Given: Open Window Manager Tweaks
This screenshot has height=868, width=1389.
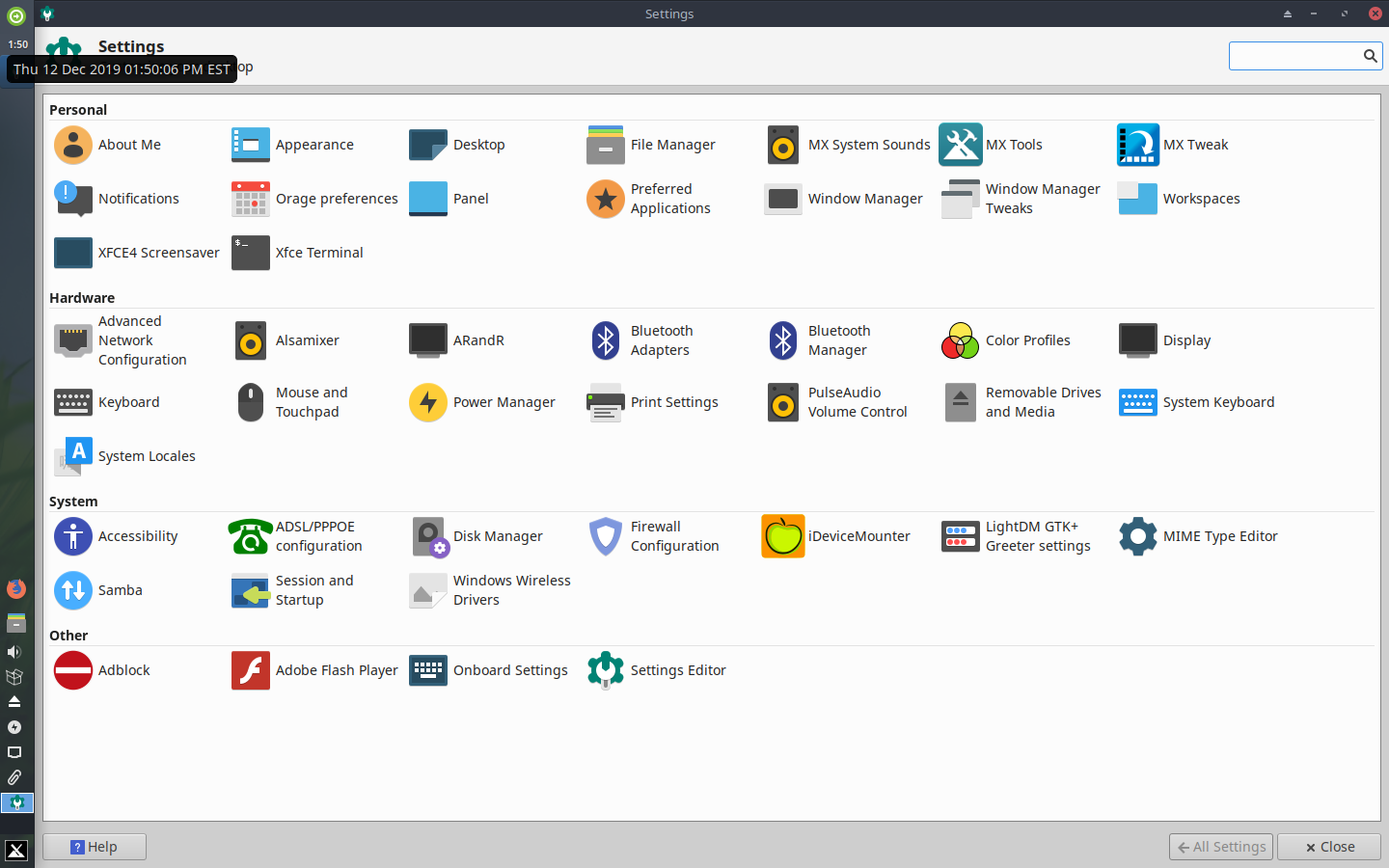Looking at the screenshot, I should click(1021, 199).
